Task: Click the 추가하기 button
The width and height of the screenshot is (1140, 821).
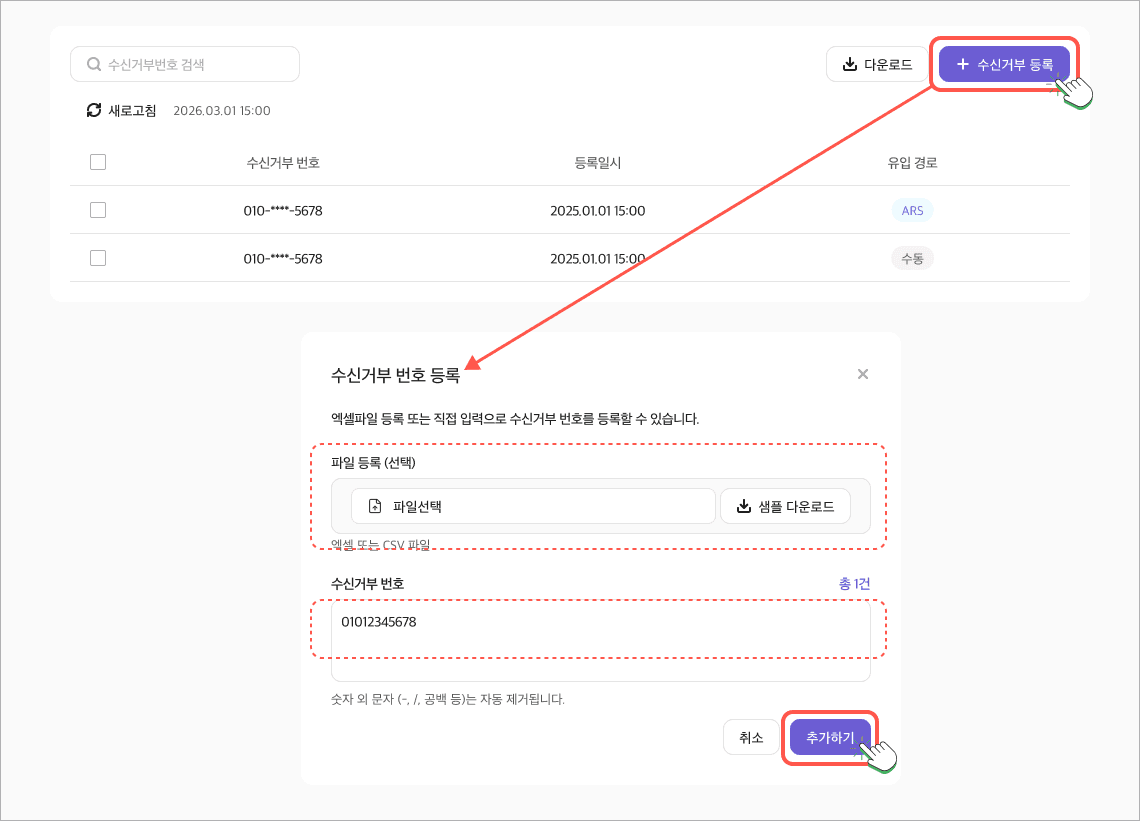Action: (830, 737)
